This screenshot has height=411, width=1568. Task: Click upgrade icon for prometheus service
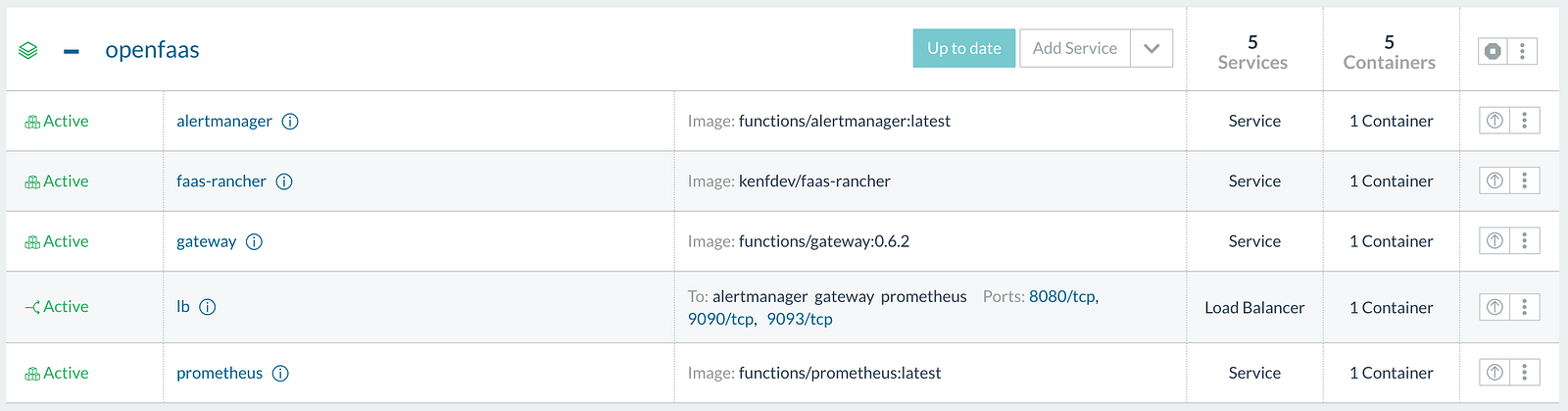point(1494,373)
